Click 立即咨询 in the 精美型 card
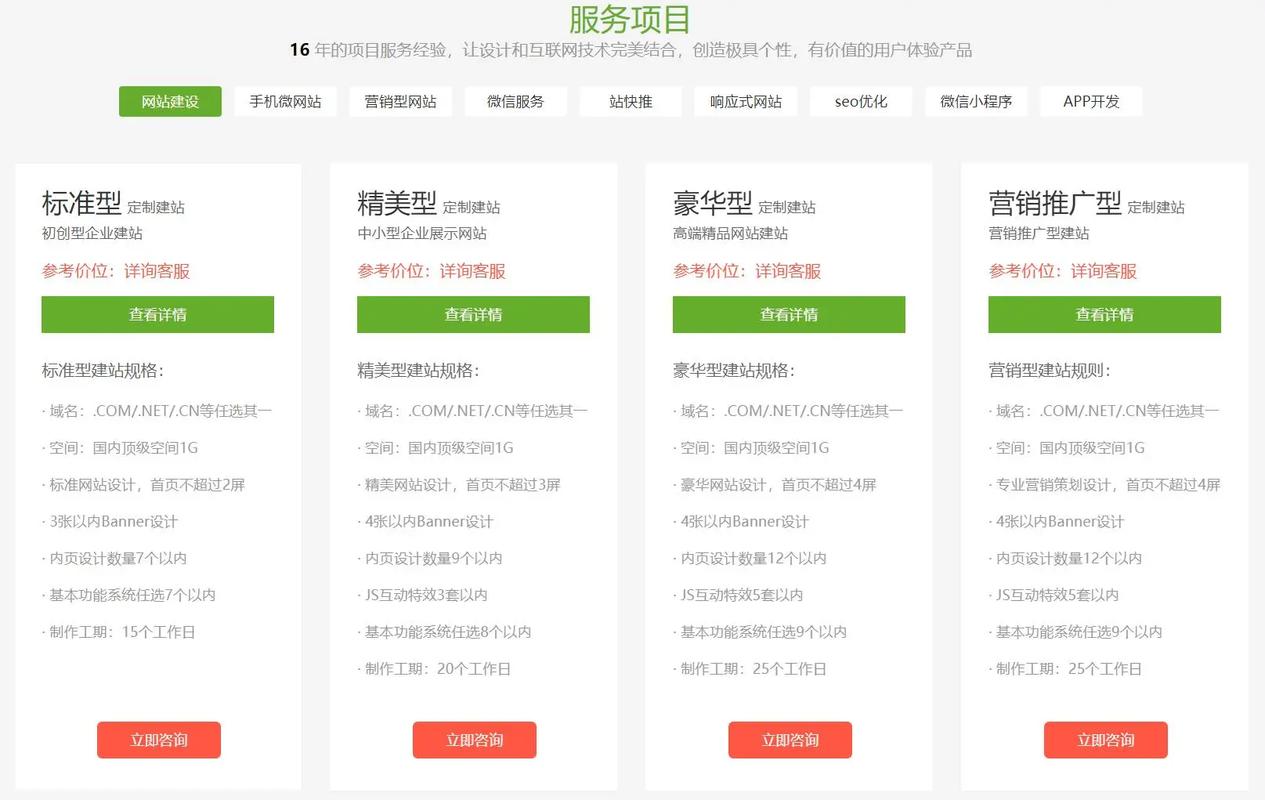Viewport: 1265px width, 800px height. pyautogui.click(x=474, y=740)
